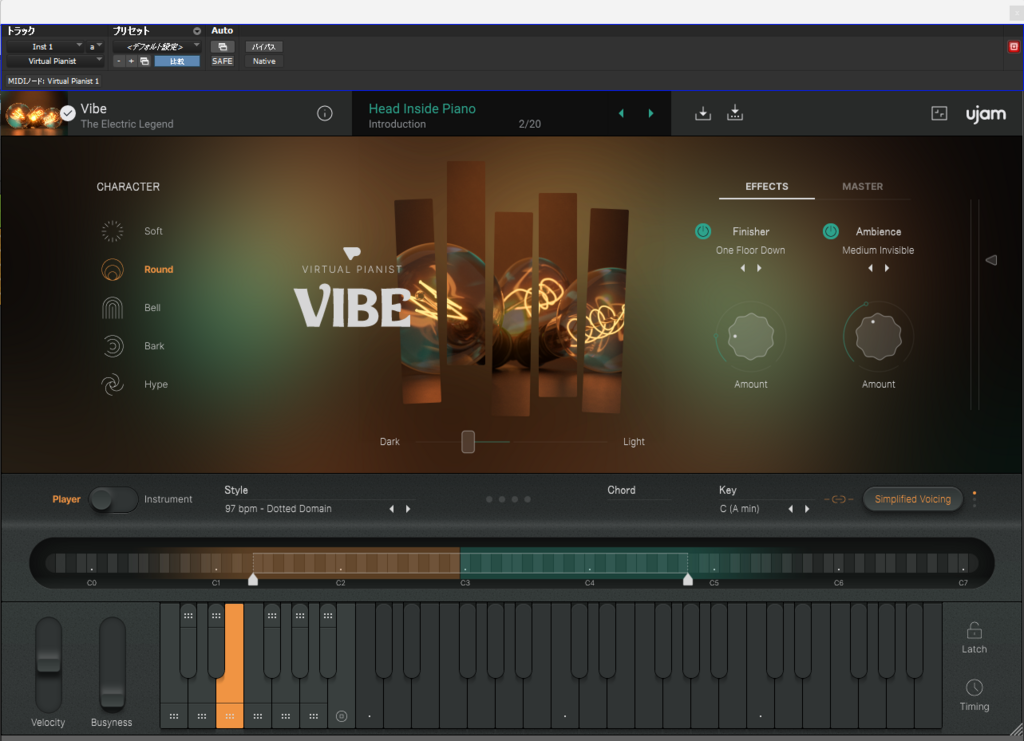Select the Soft character icon

click(x=112, y=231)
